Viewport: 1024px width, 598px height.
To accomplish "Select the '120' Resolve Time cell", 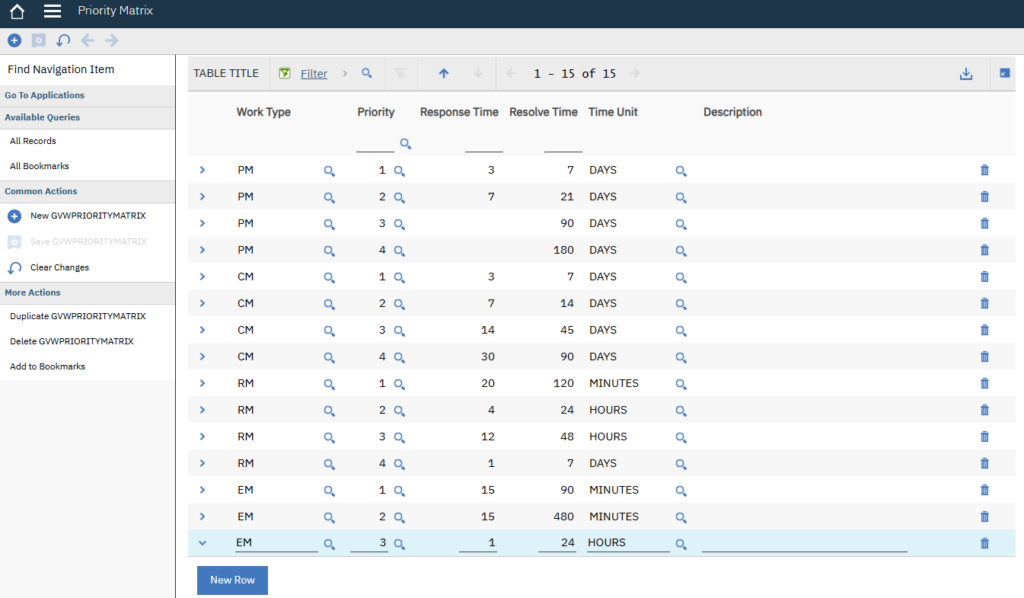I will click(564, 383).
